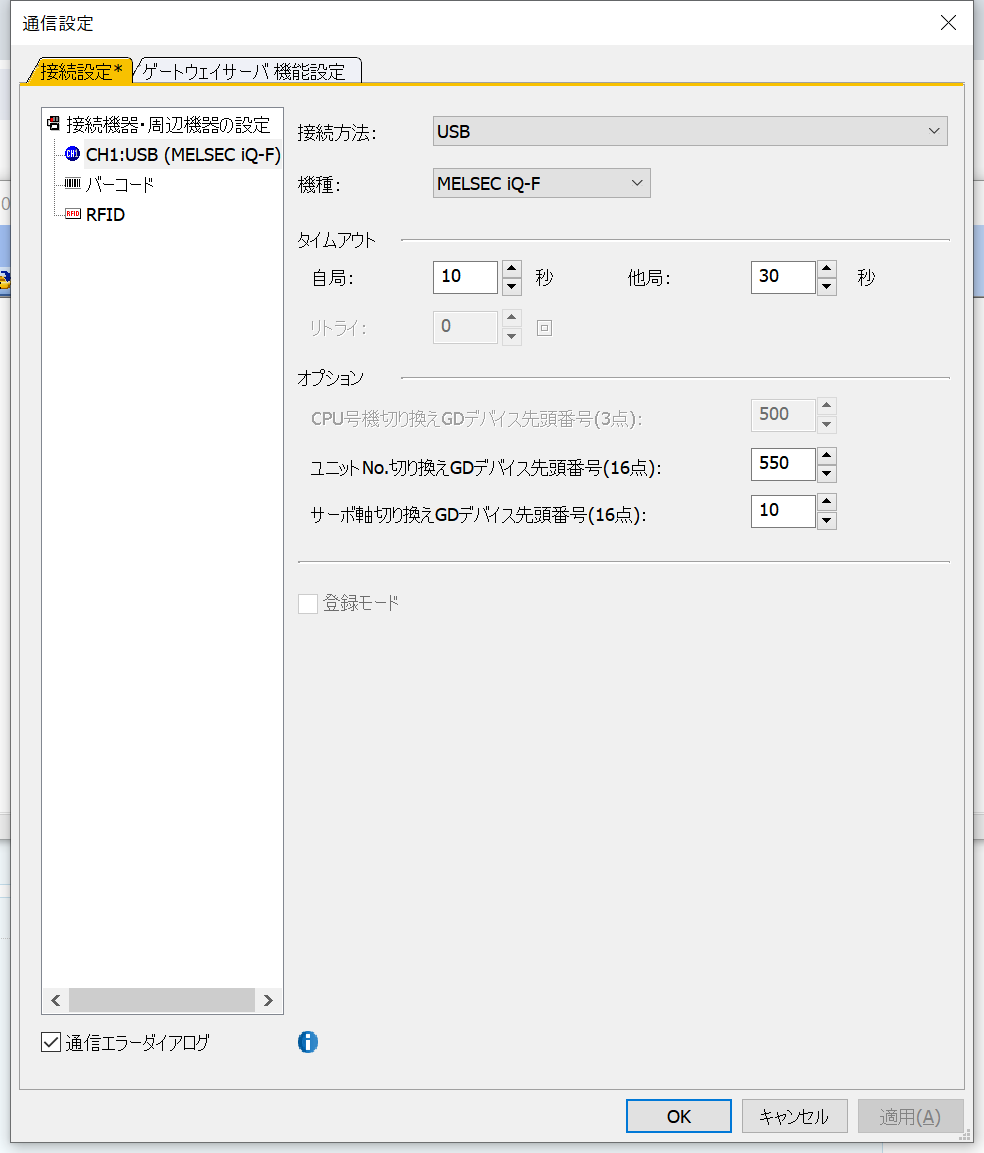This screenshot has width=984, height=1153.
Task: Open the 接続方法 USB dropdown
Action: 690,131
